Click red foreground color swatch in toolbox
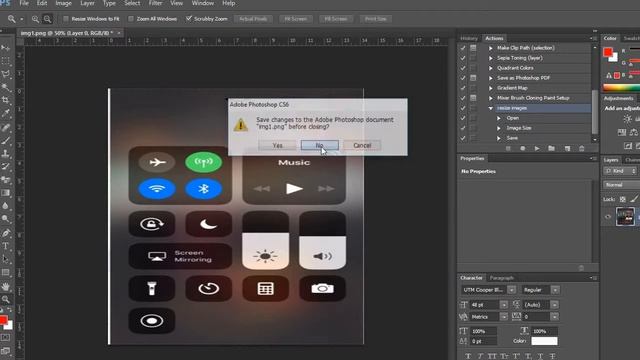This screenshot has height=360, width=640. pos(3,320)
